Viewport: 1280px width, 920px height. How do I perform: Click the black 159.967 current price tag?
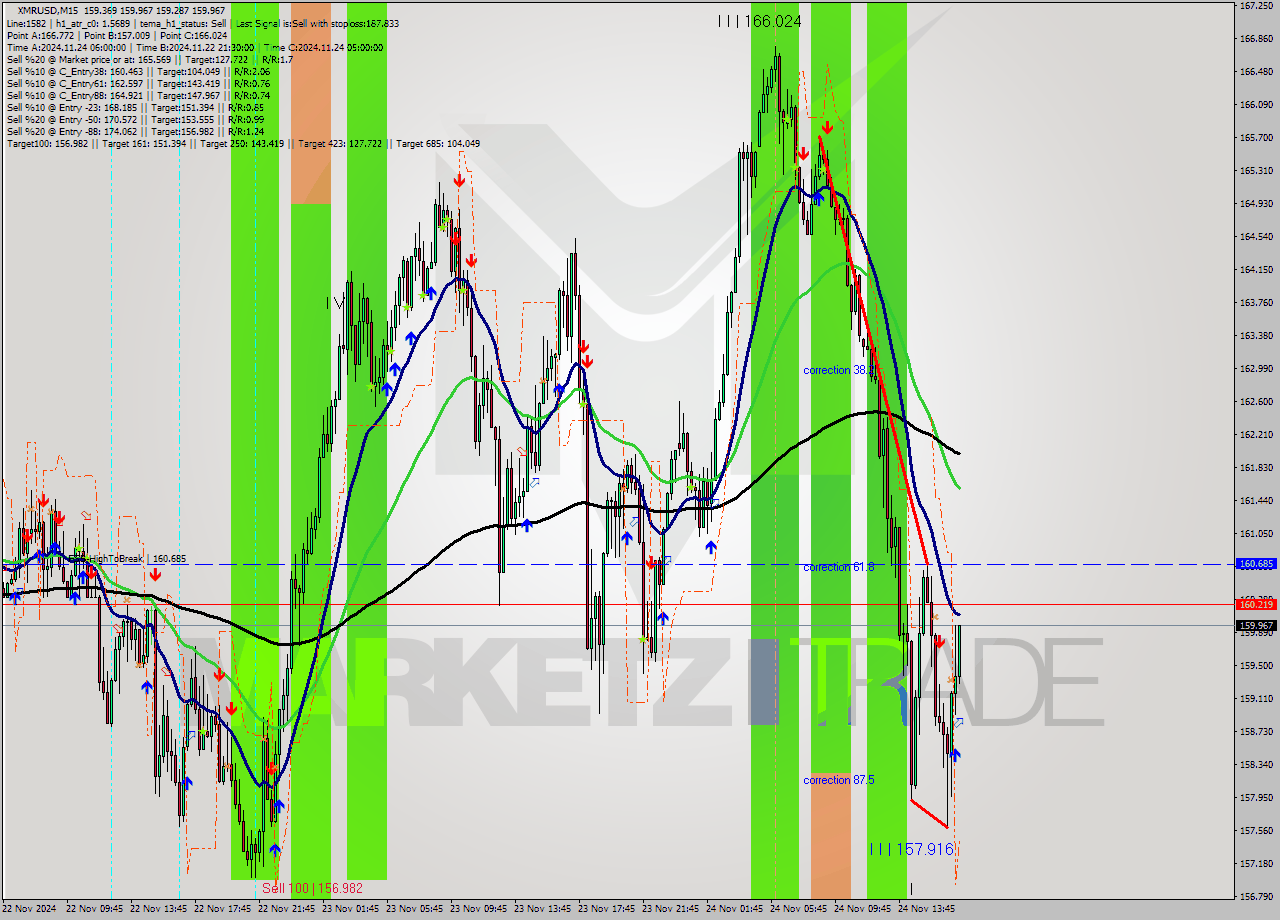(1256, 625)
